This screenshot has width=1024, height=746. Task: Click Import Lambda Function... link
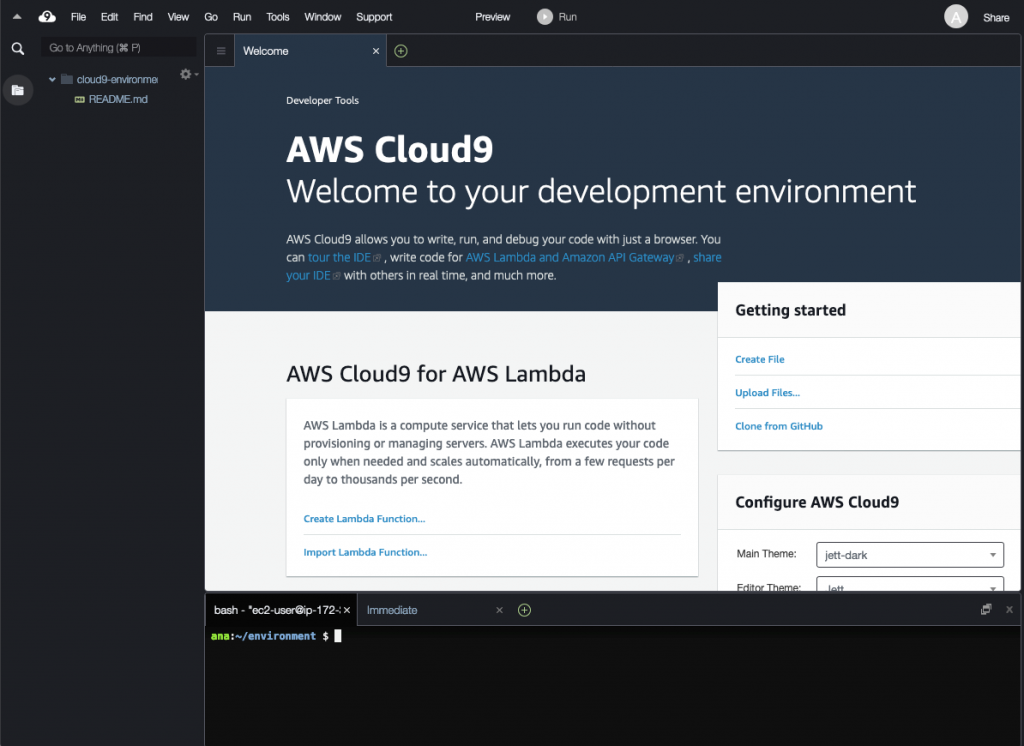point(365,552)
